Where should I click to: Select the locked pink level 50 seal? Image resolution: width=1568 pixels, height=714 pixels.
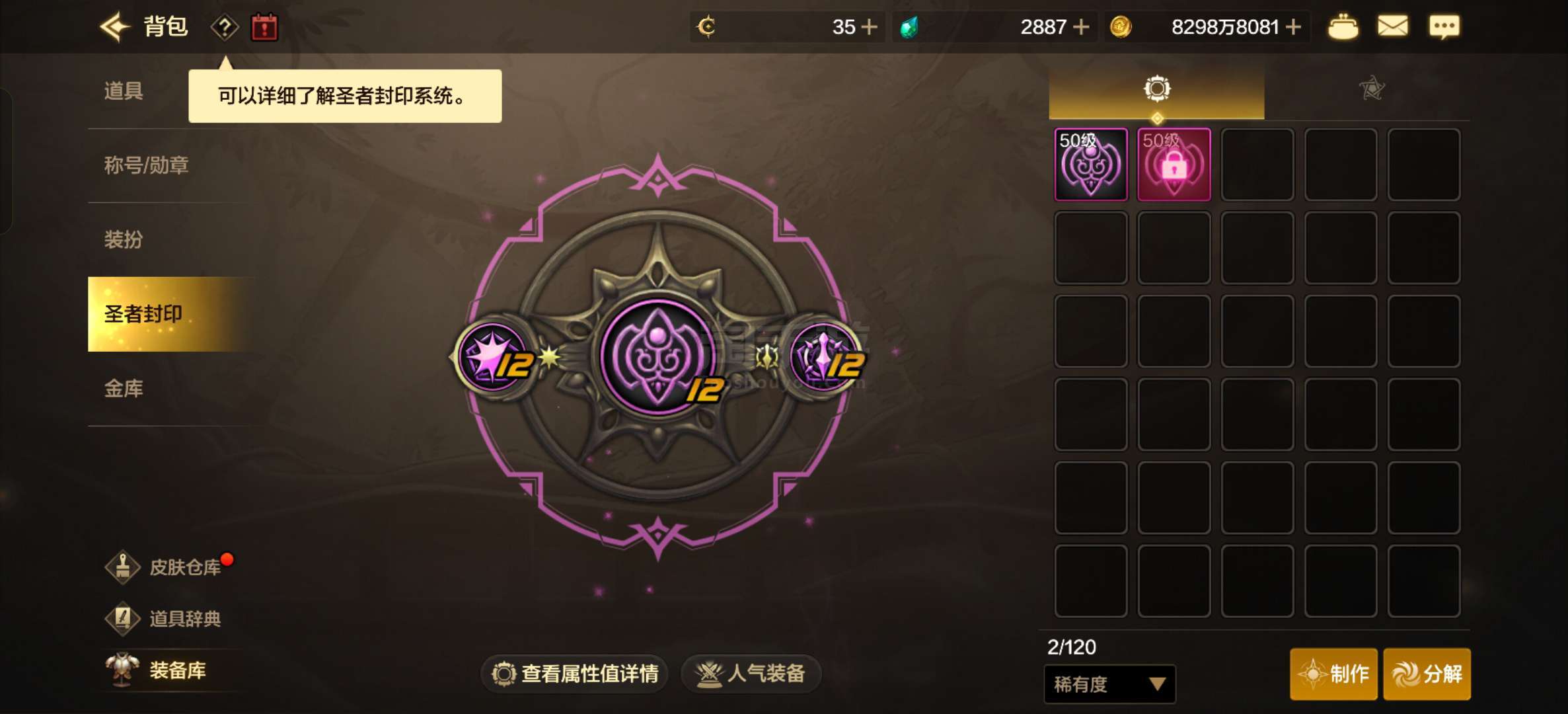pos(1174,165)
